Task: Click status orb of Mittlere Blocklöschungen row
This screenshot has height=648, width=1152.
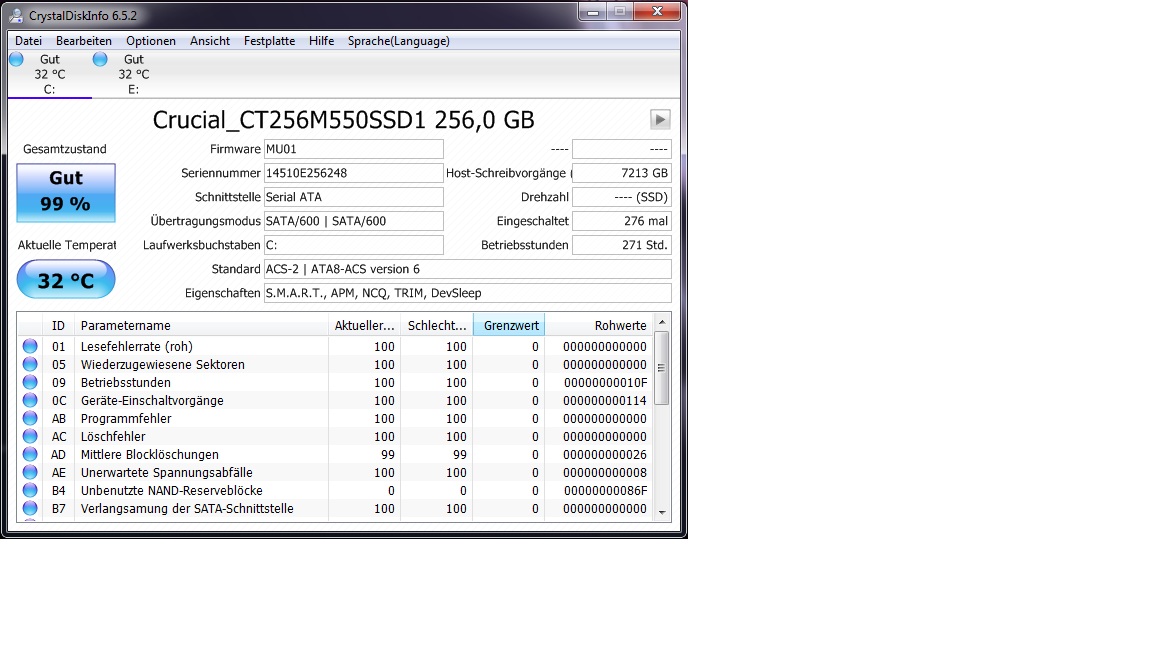Action: coord(30,454)
